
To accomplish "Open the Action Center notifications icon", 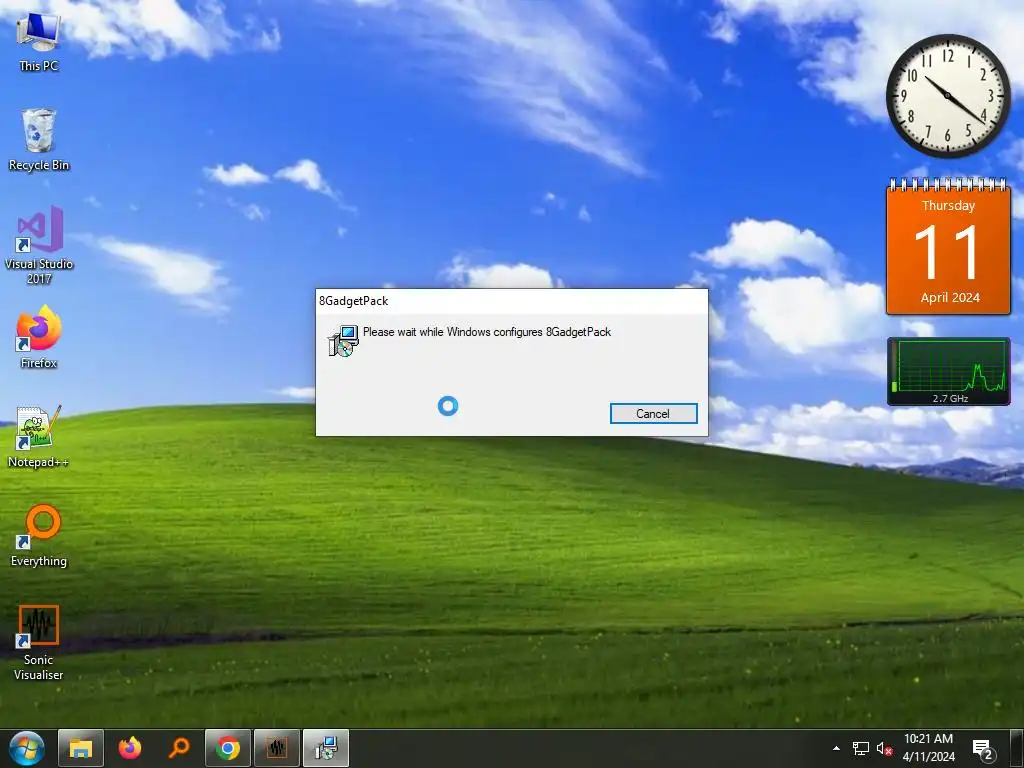I will (983, 749).
